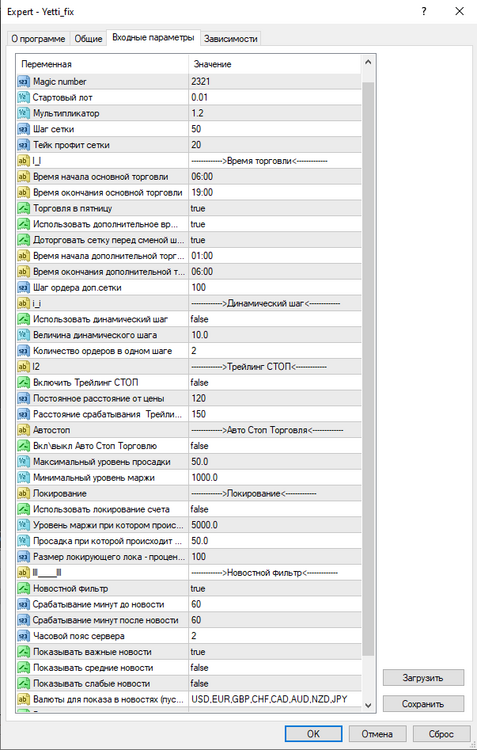Click the icon beside Постоянное расстояние от цены
This screenshot has width=477, height=750.
click(23, 398)
